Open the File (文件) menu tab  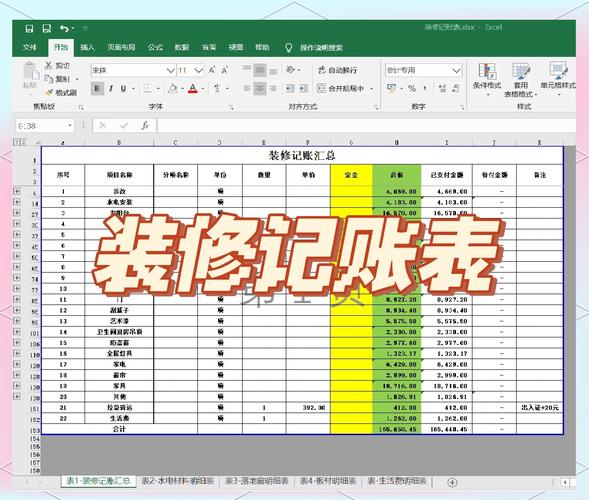coord(30,47)
